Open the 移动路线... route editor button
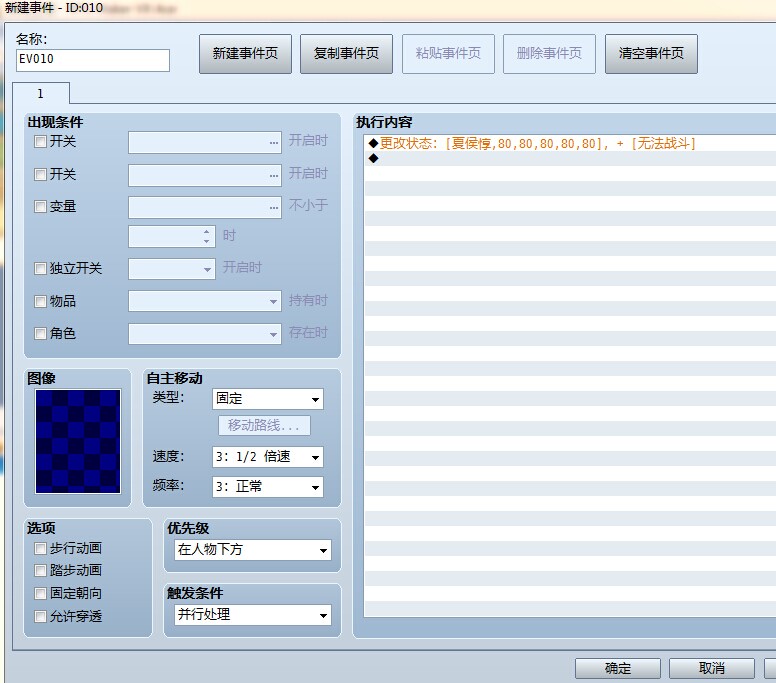This screenshot has width=776, height=683. pos(264,425)
